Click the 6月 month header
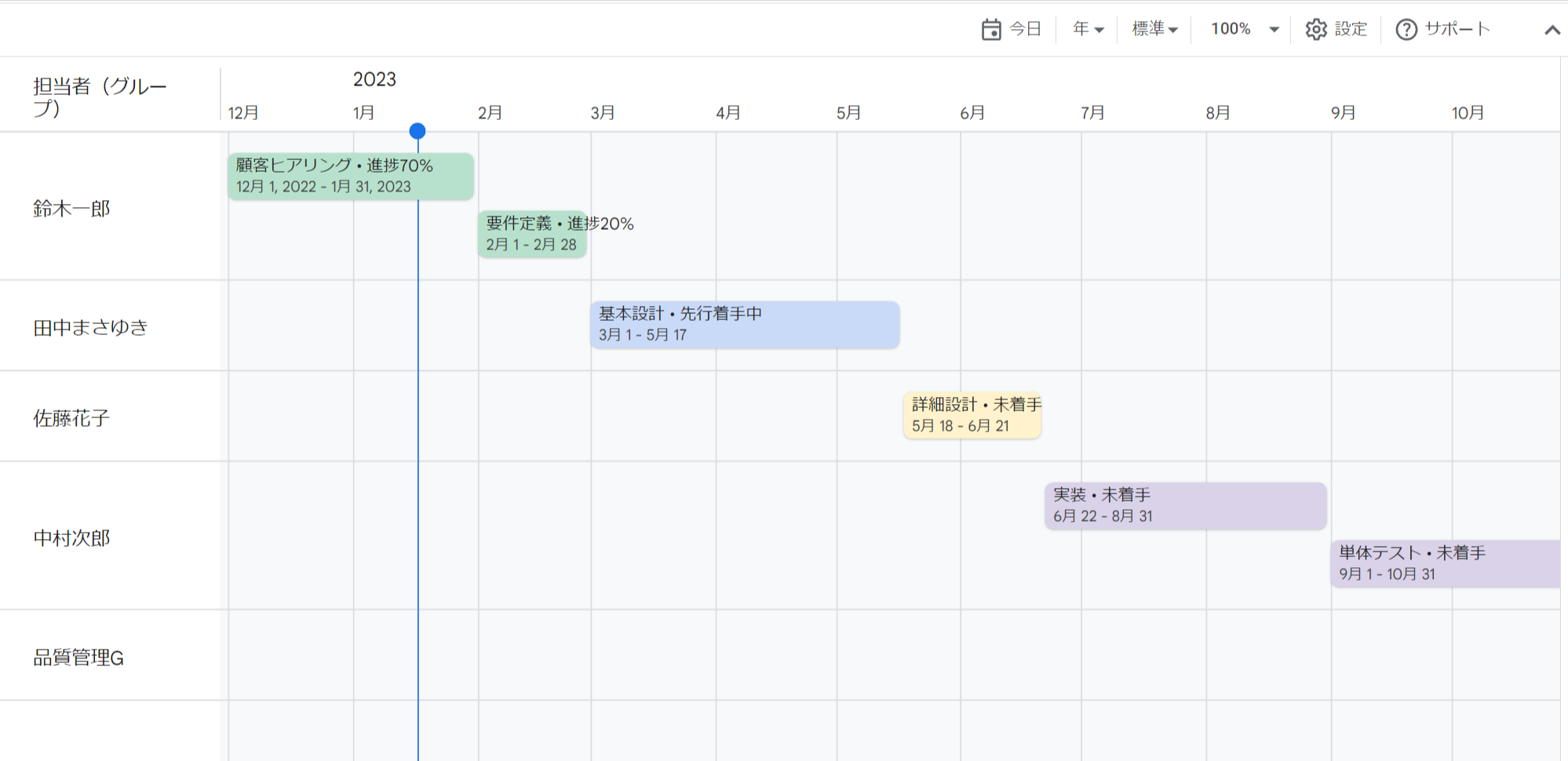Screen dimensions: 1568x761 click(x=972, y=113)
